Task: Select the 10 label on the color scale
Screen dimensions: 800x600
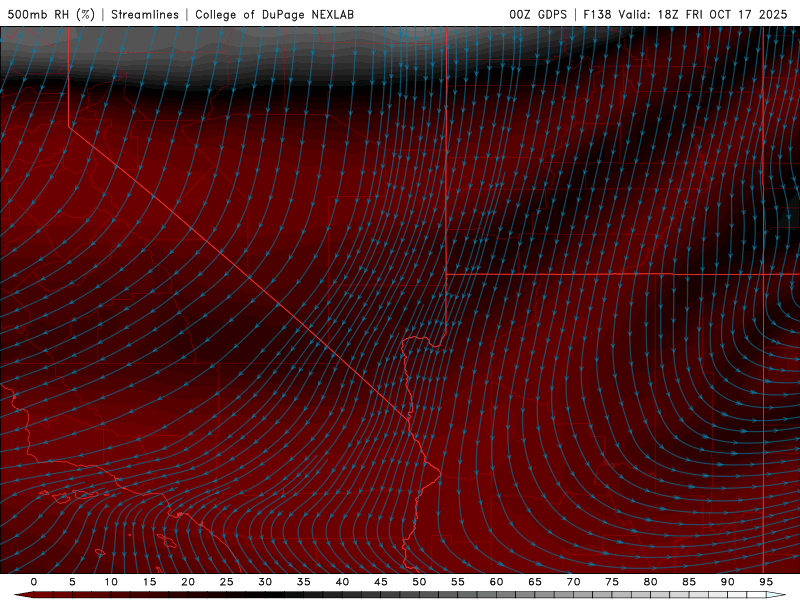Action: (111, 582)
